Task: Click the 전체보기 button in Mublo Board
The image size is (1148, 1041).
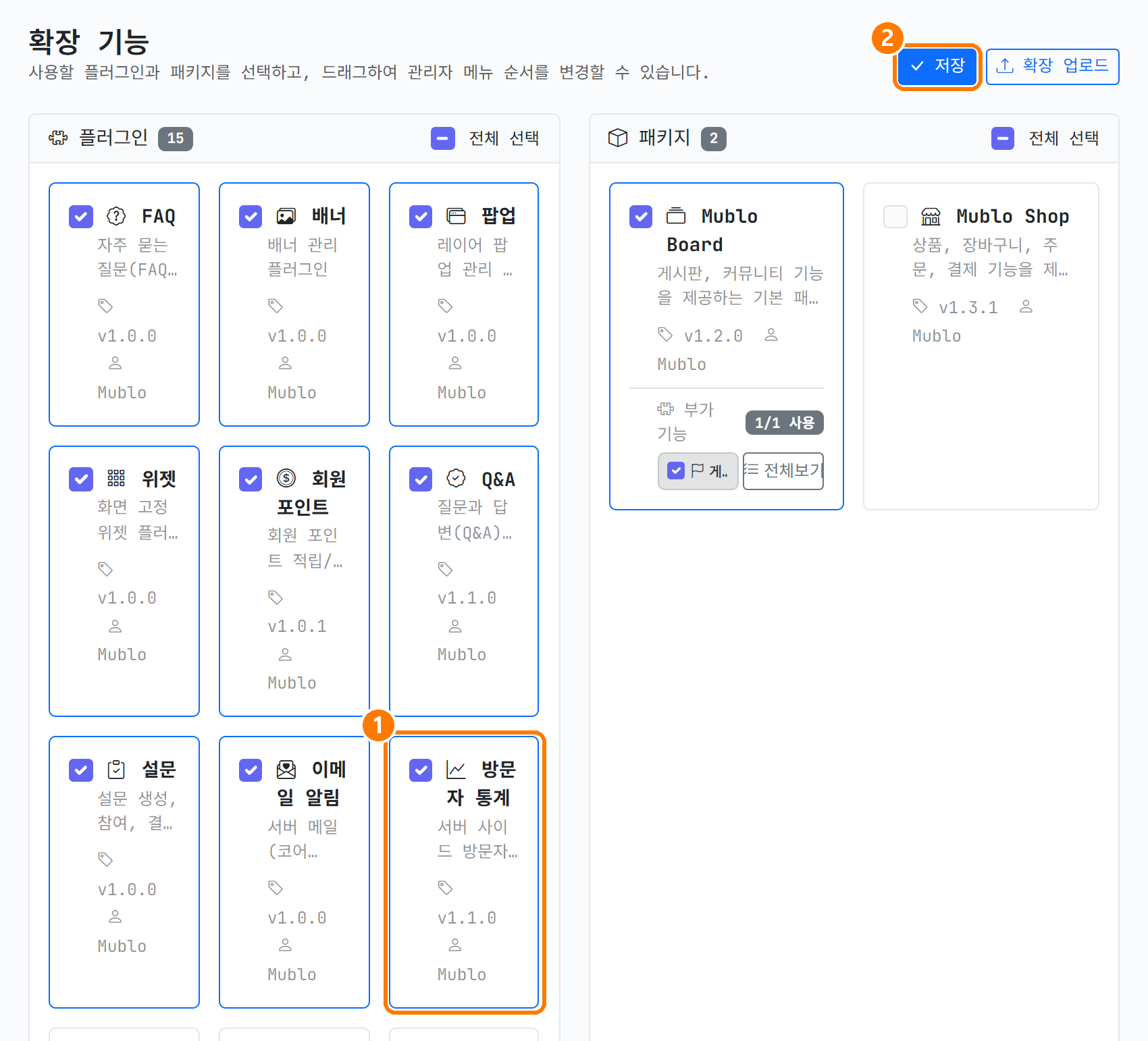Action: 783,471
